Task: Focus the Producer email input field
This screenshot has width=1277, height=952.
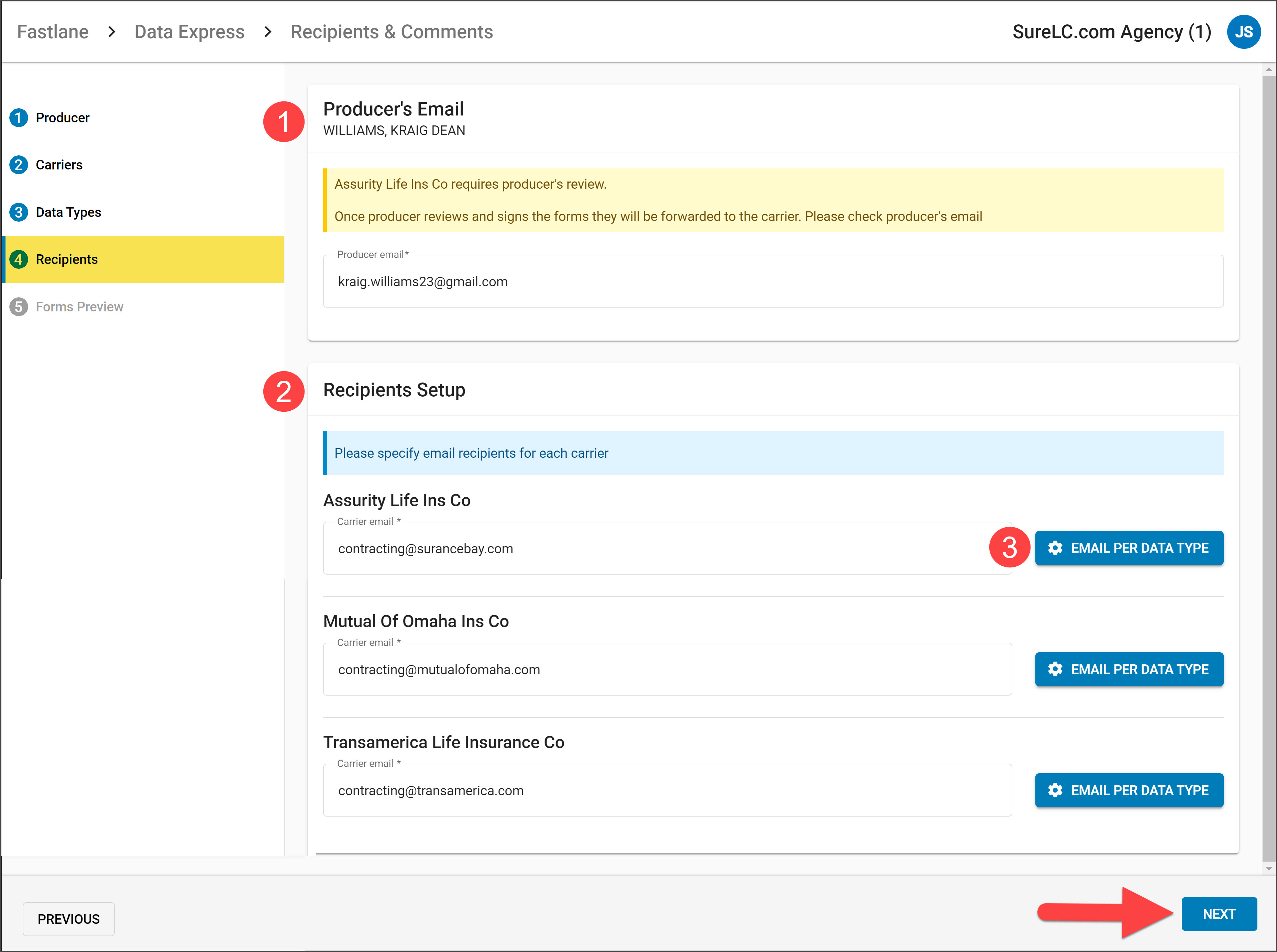Action: point(773,281)
